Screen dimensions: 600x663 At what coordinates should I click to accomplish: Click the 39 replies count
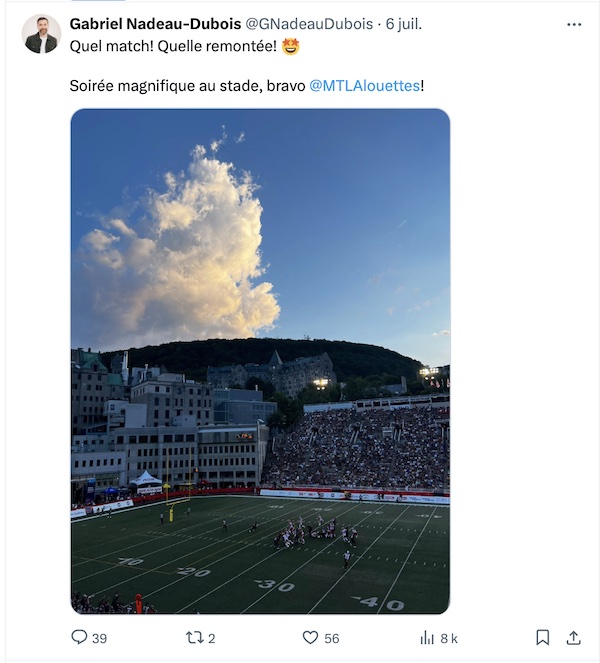pyautogui.click(x=99, y=638)
